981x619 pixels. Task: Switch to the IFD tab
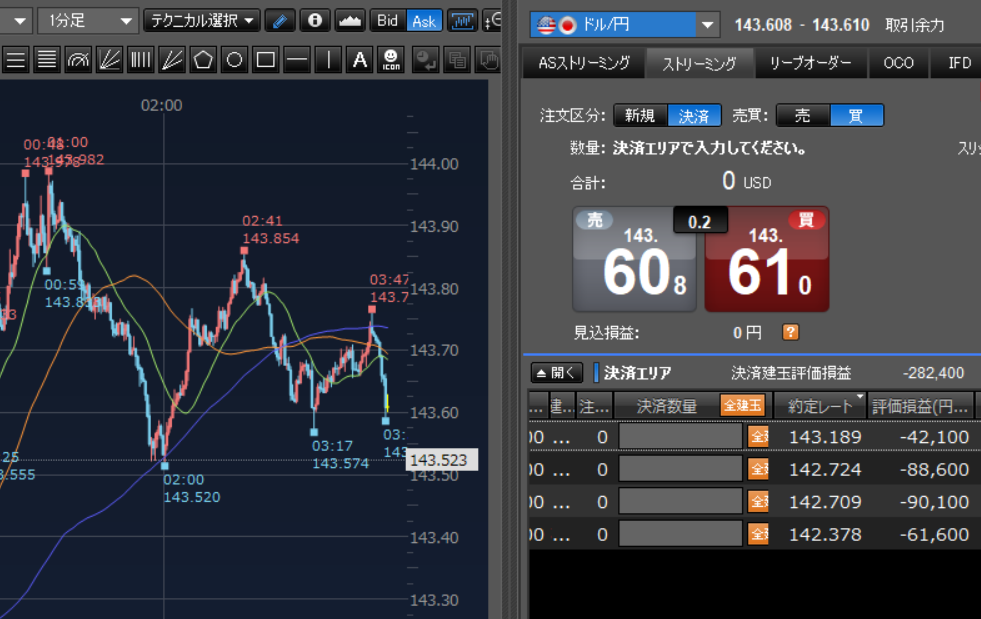[x=956, y=63]
